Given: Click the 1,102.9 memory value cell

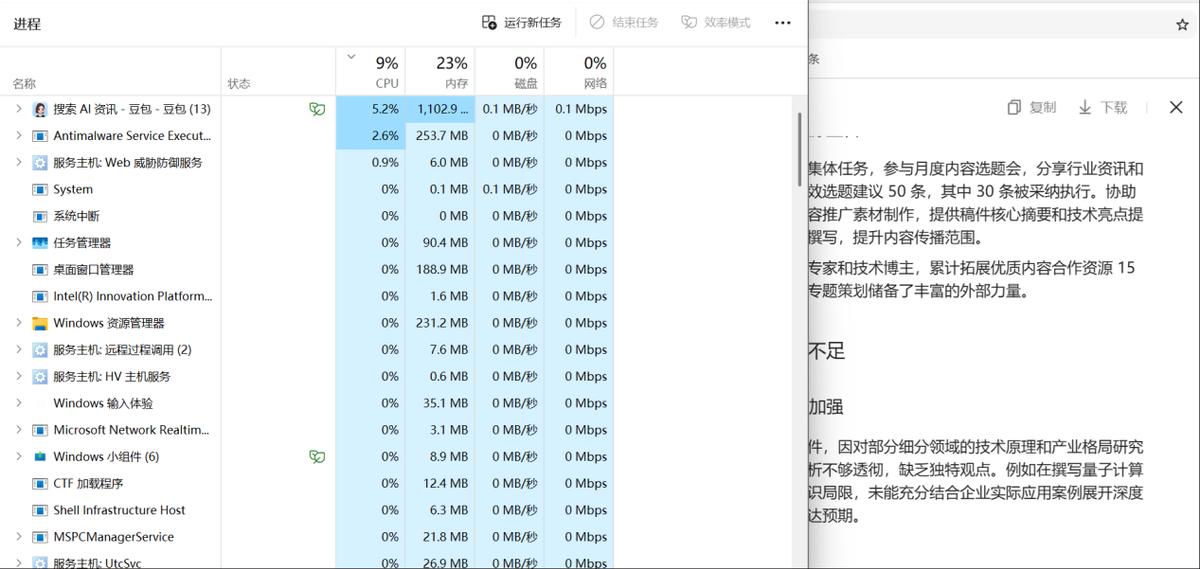Looking at the screenshot, I should pos(440,109).
